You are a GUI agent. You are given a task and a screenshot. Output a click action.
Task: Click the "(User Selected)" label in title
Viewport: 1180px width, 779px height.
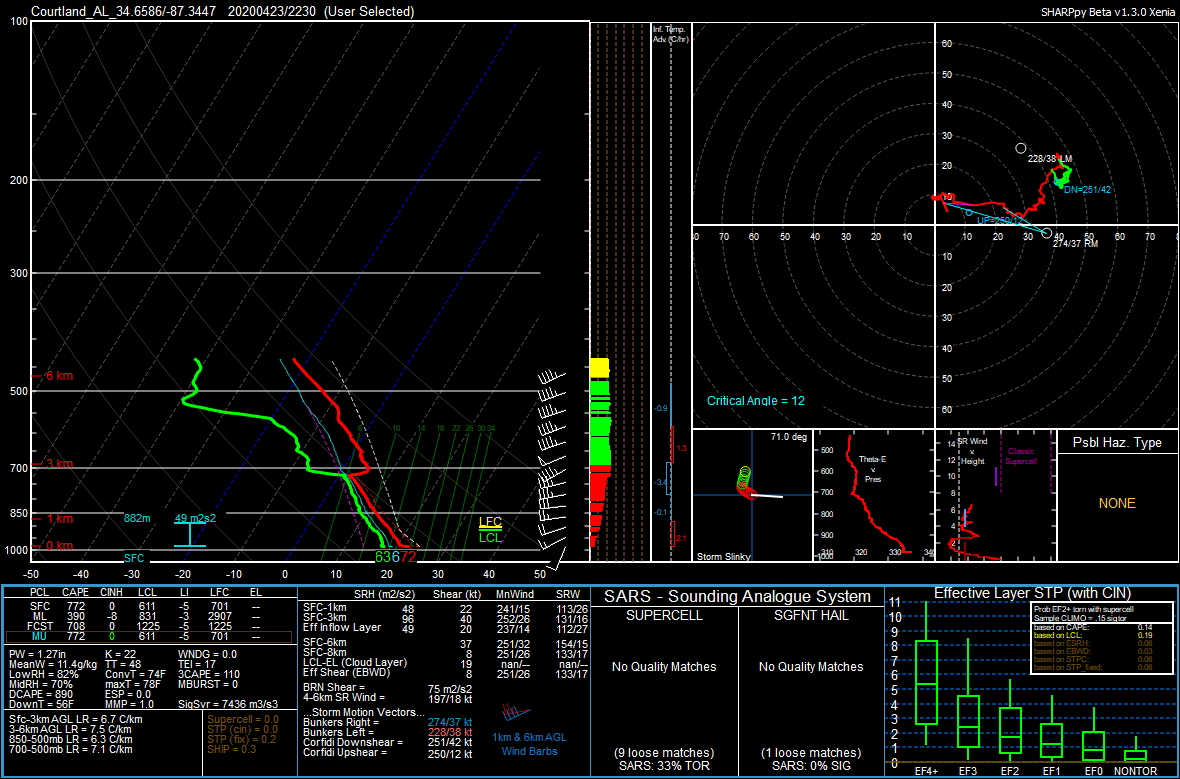pyautogui.click(x=370, y=11)
